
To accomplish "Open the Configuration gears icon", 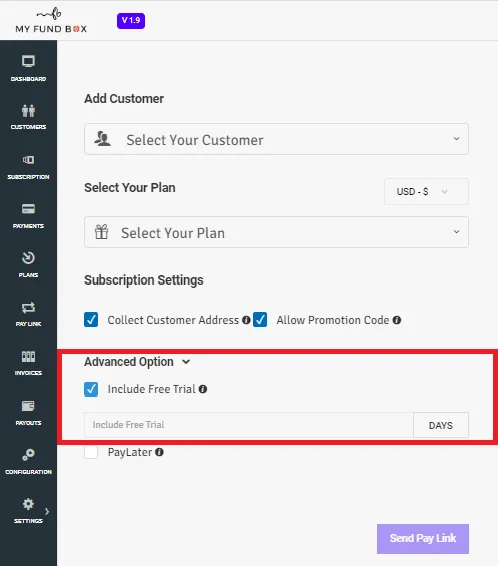I will (x=28, y=455).
